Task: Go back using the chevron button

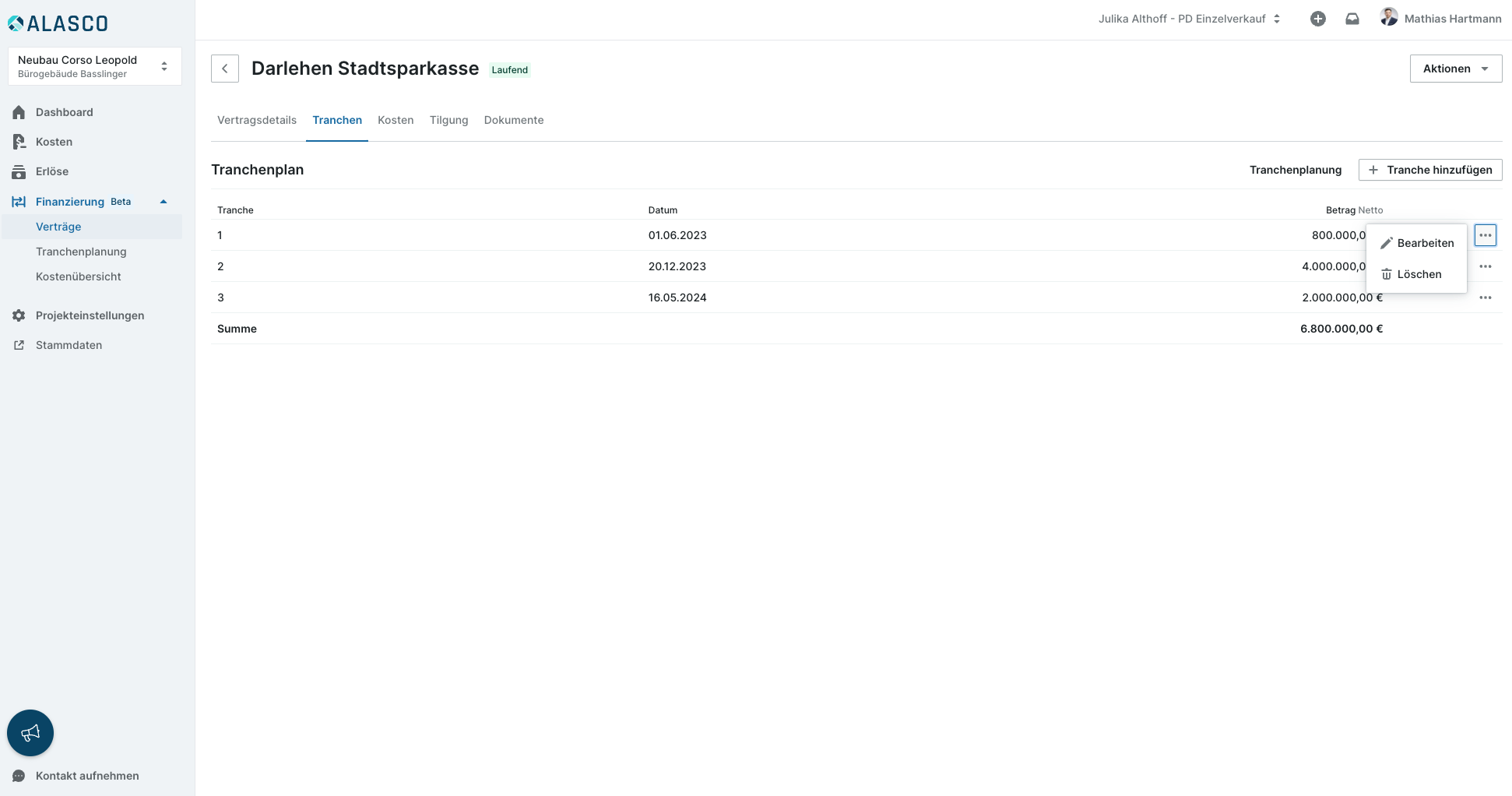Action: pyautogui.click(x=225, y=69)
